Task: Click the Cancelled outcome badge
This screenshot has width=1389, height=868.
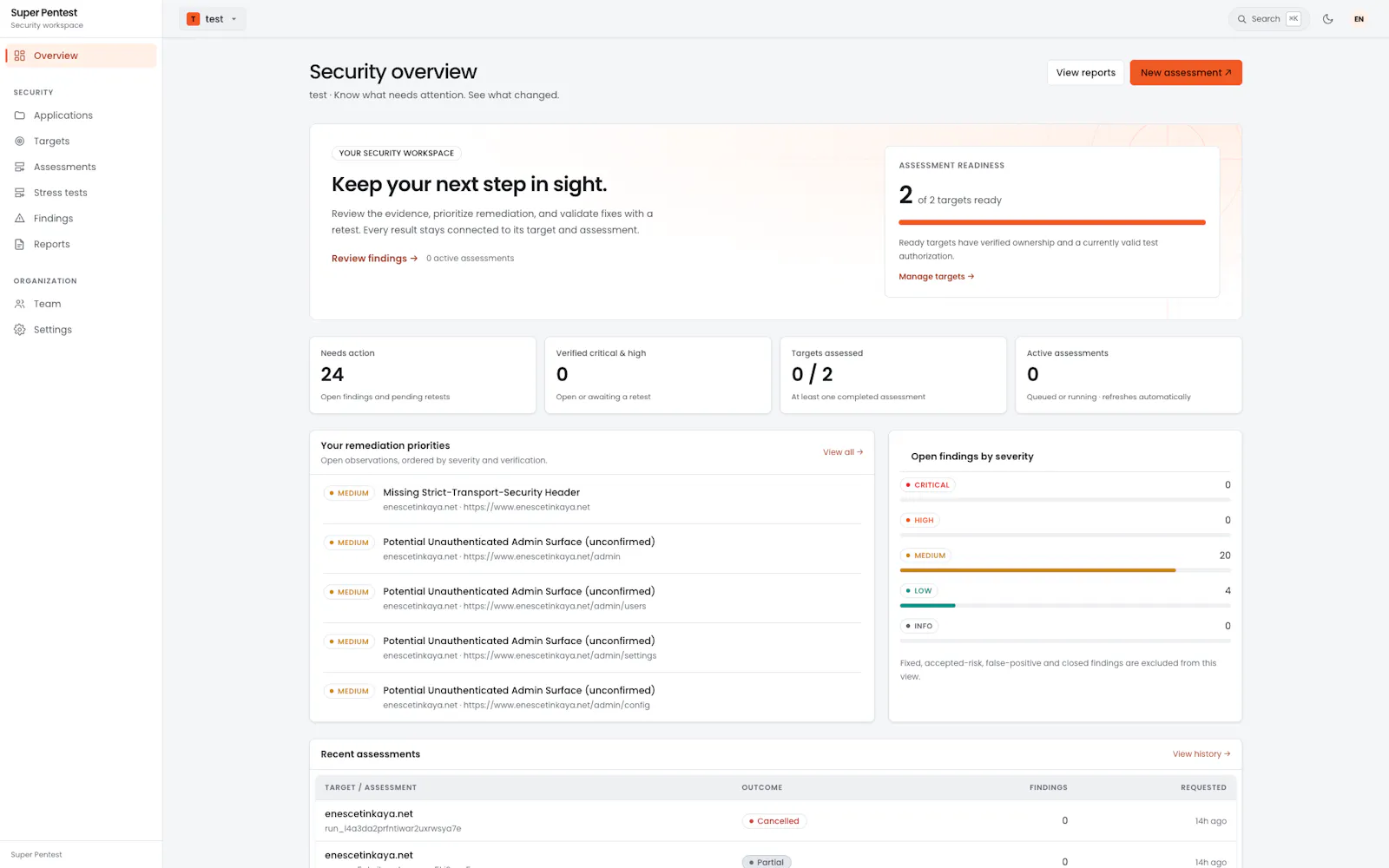Action: [773, 821]
